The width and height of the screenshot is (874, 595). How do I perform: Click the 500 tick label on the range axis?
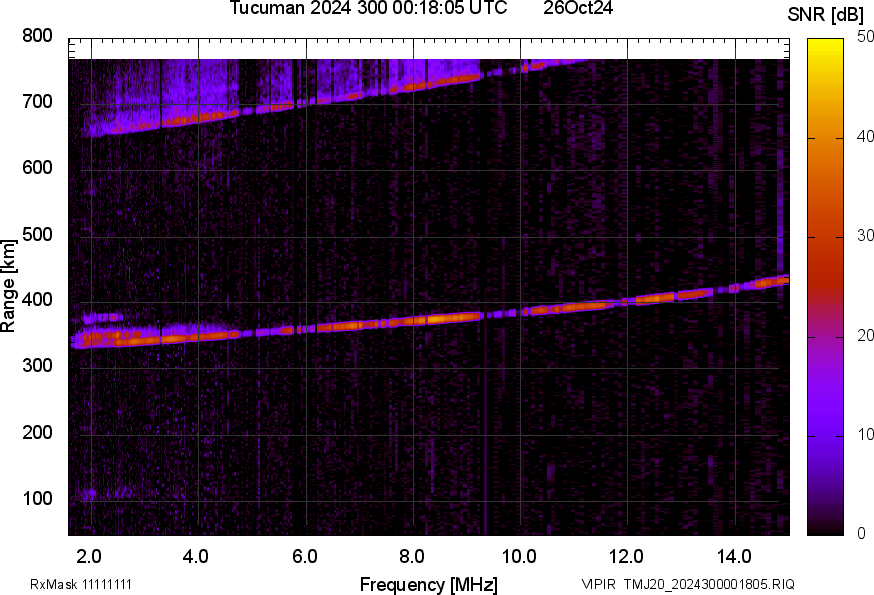tap(38, 235)
